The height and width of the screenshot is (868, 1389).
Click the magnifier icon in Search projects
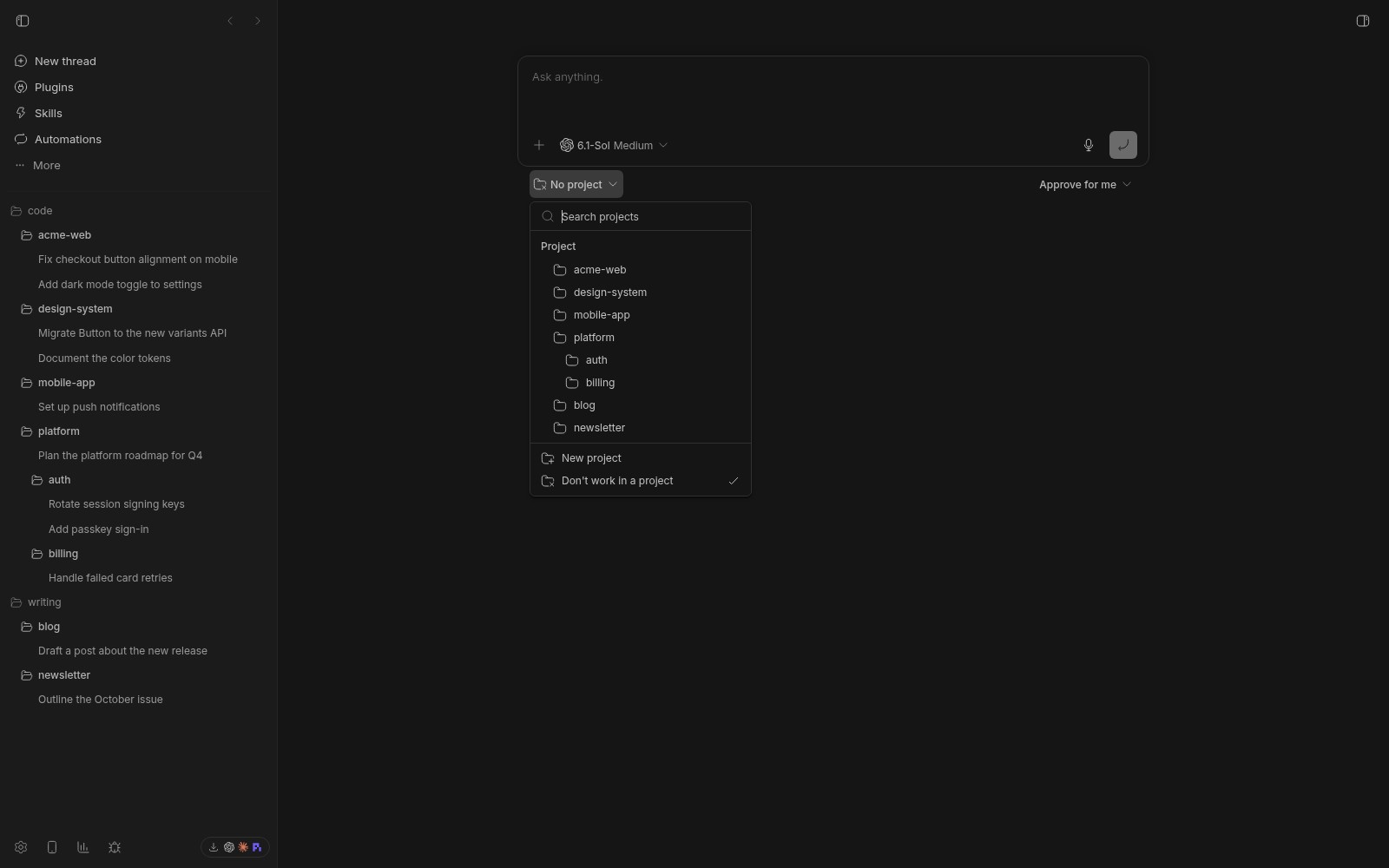[x=548, y=216]
